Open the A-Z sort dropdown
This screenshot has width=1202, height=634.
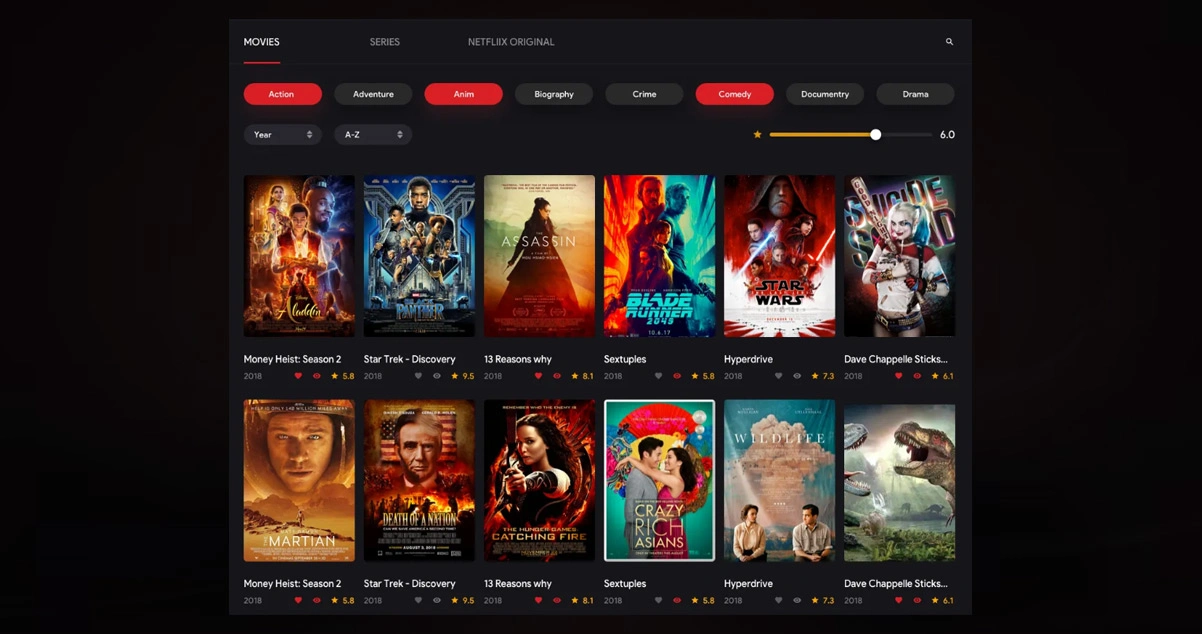point(373,134)
